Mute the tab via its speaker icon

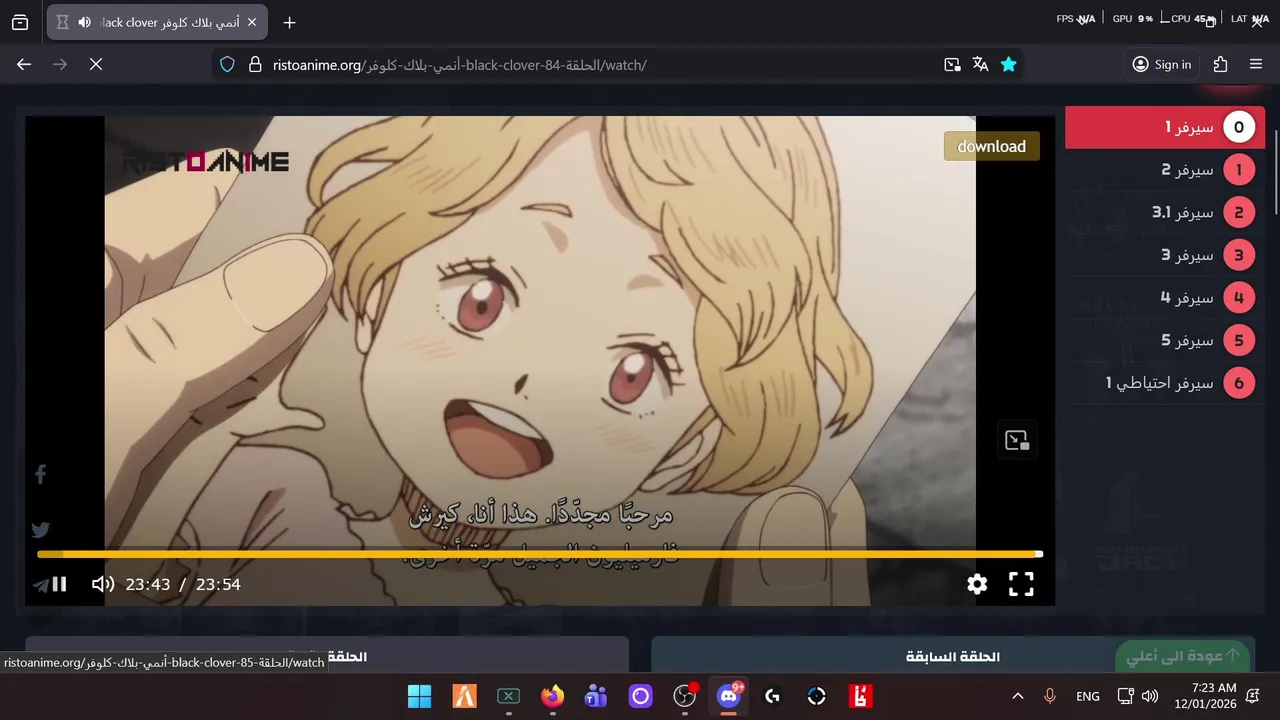tap(84, 22)
